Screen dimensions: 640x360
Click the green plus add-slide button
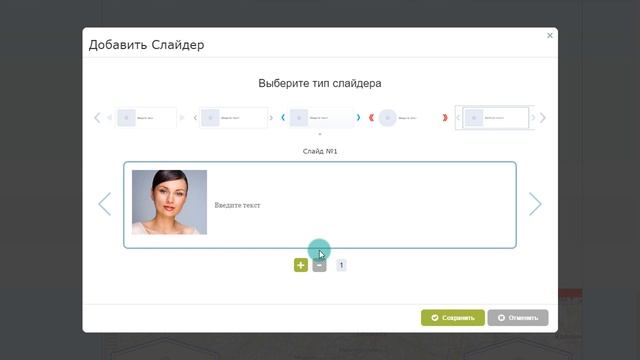(x=301, y=265)
